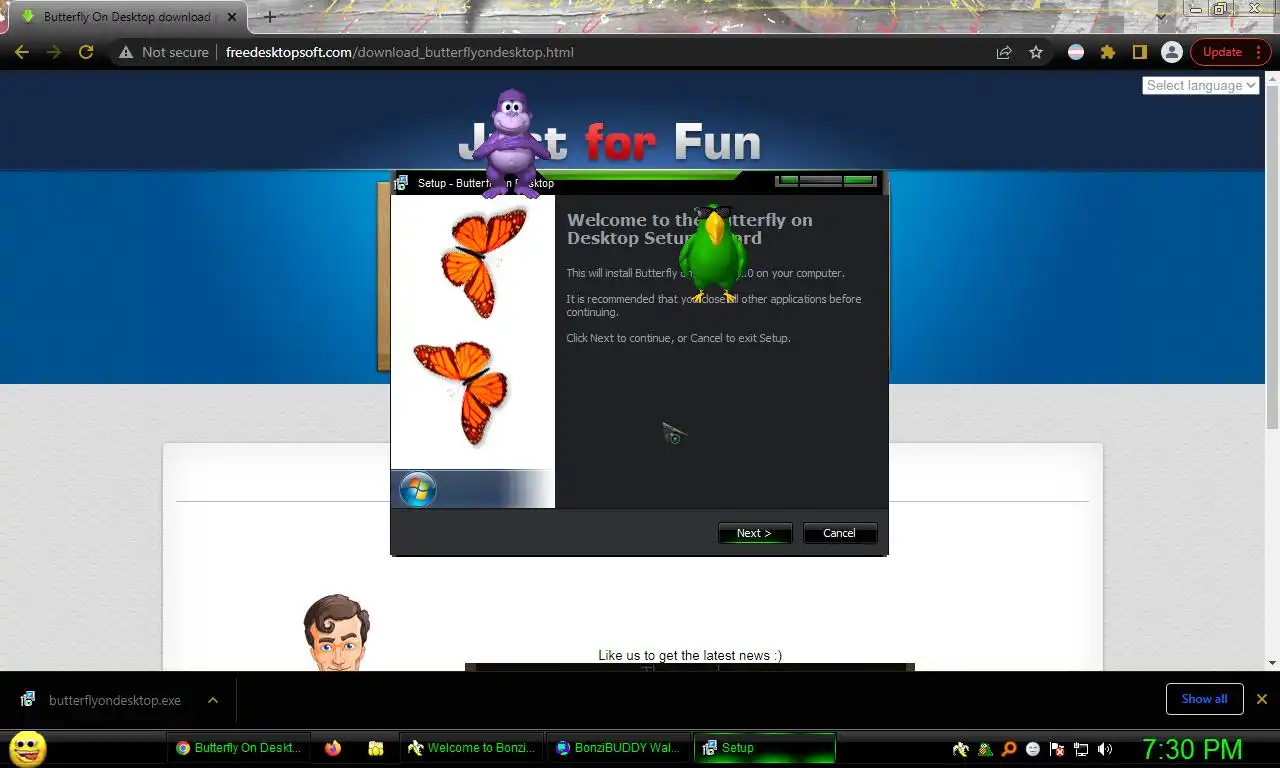Open the Select language dropdown

(1200, 85)
